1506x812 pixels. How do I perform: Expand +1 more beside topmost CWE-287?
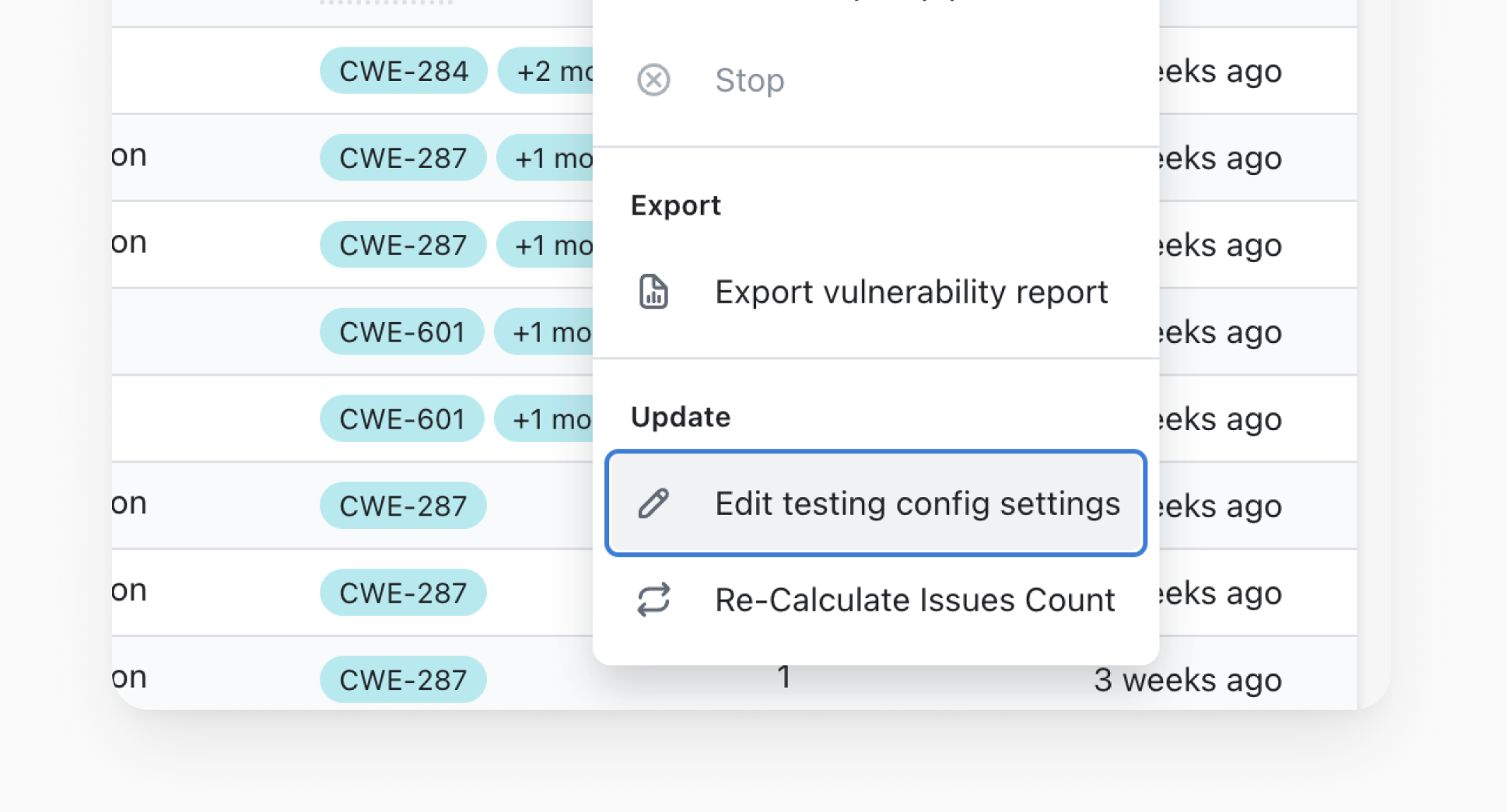(x=547, y=158)
